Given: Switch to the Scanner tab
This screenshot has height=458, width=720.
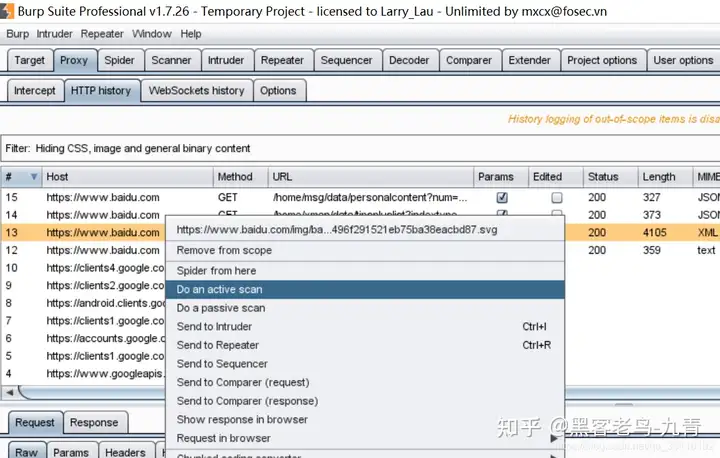Looking at the screenshot, I should (x=172, y=60).
